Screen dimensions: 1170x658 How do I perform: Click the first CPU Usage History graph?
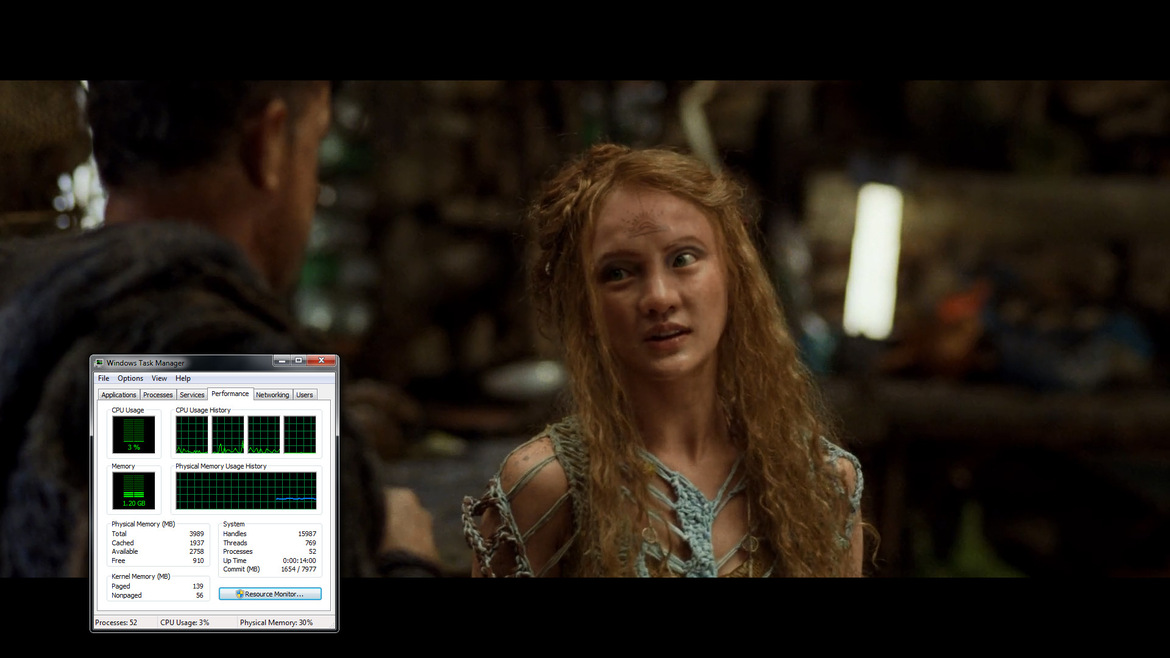point(192,435)
